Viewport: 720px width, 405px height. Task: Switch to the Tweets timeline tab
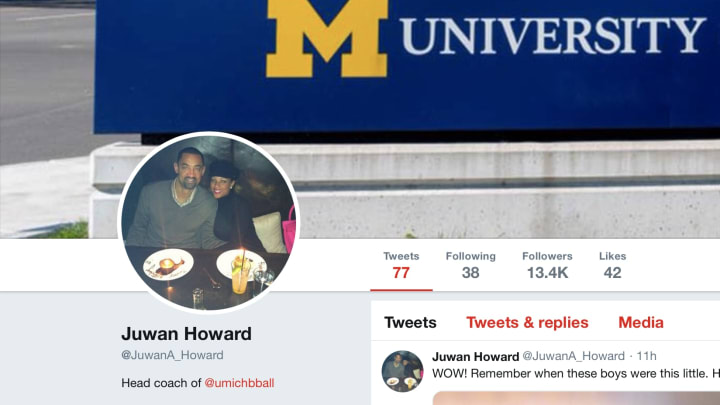[x=410, y=322]
